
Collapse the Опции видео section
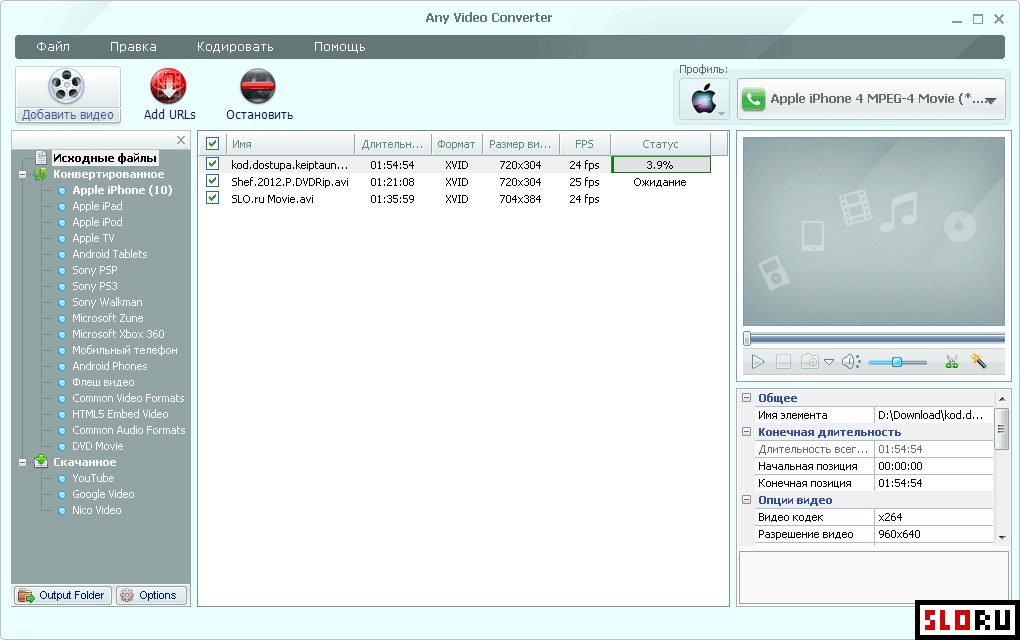[746, 500]
